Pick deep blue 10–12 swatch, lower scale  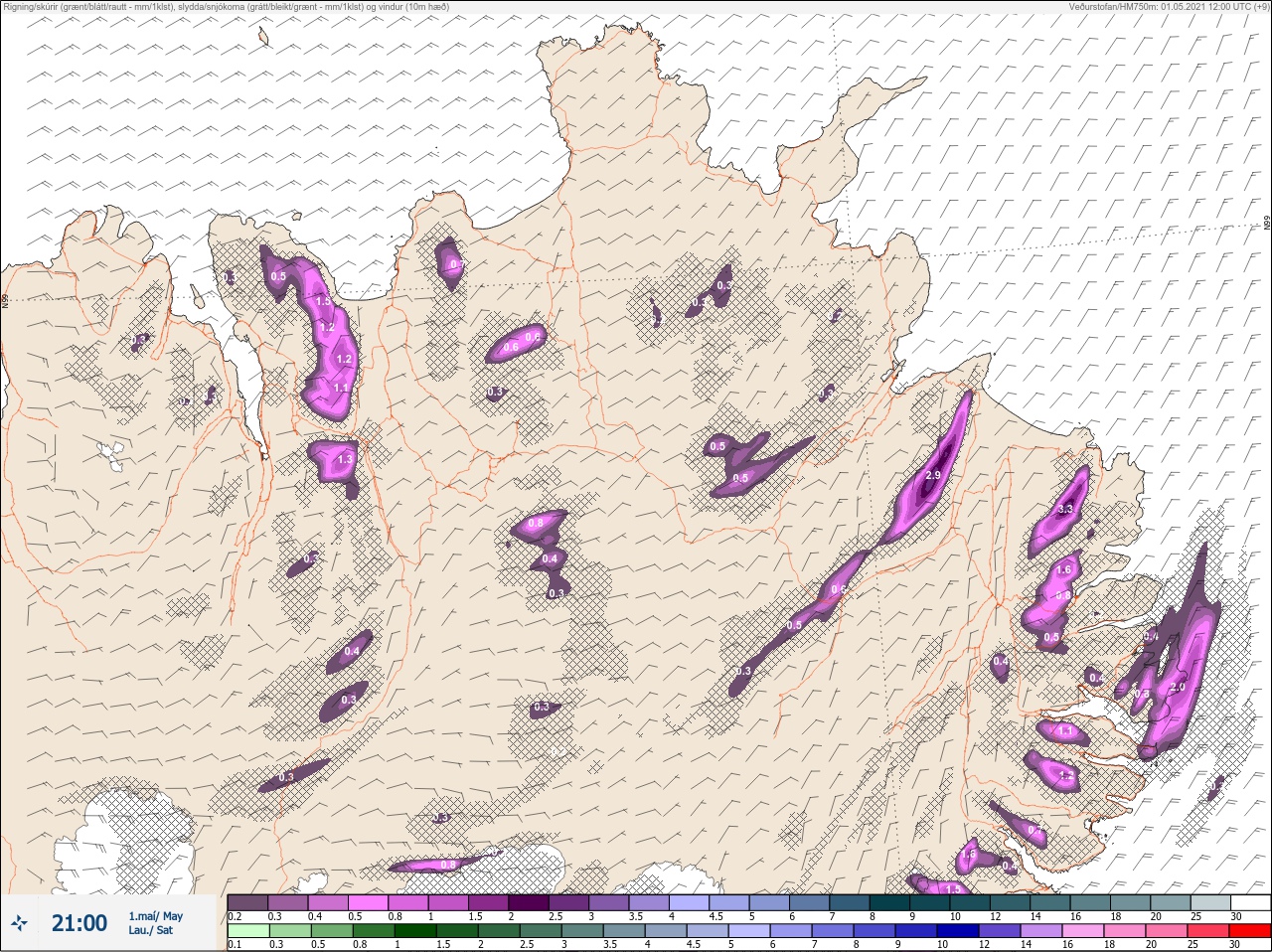[958, 931]
